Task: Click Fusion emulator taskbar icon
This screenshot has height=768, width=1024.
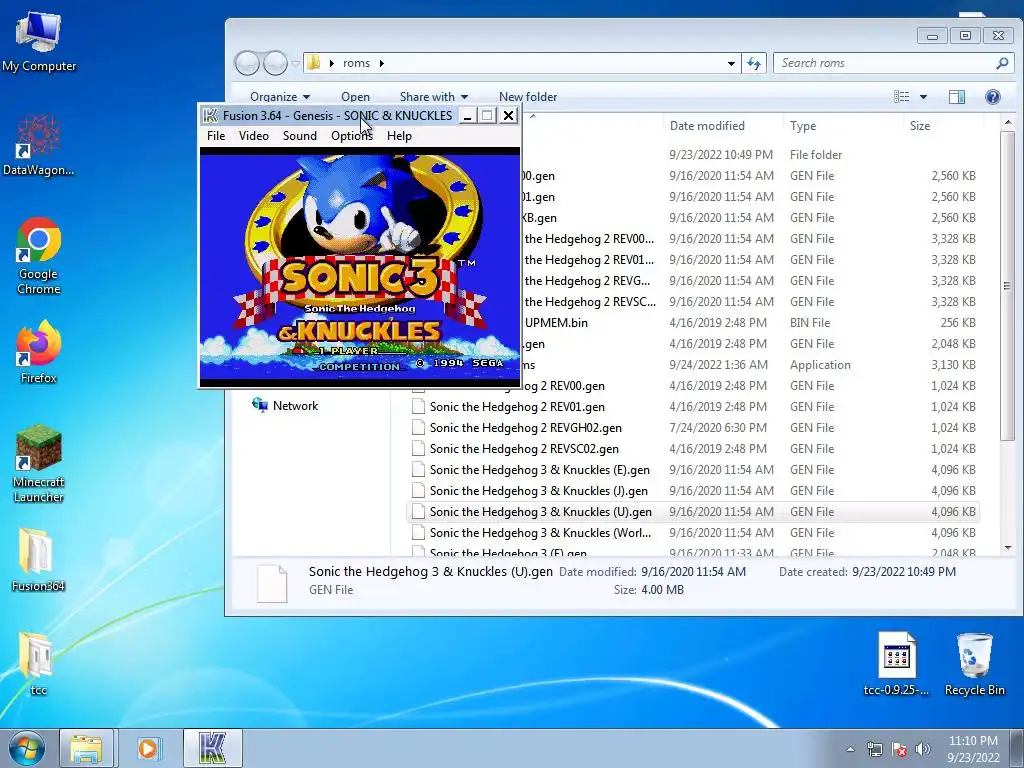Action: [x=212, y=748]
